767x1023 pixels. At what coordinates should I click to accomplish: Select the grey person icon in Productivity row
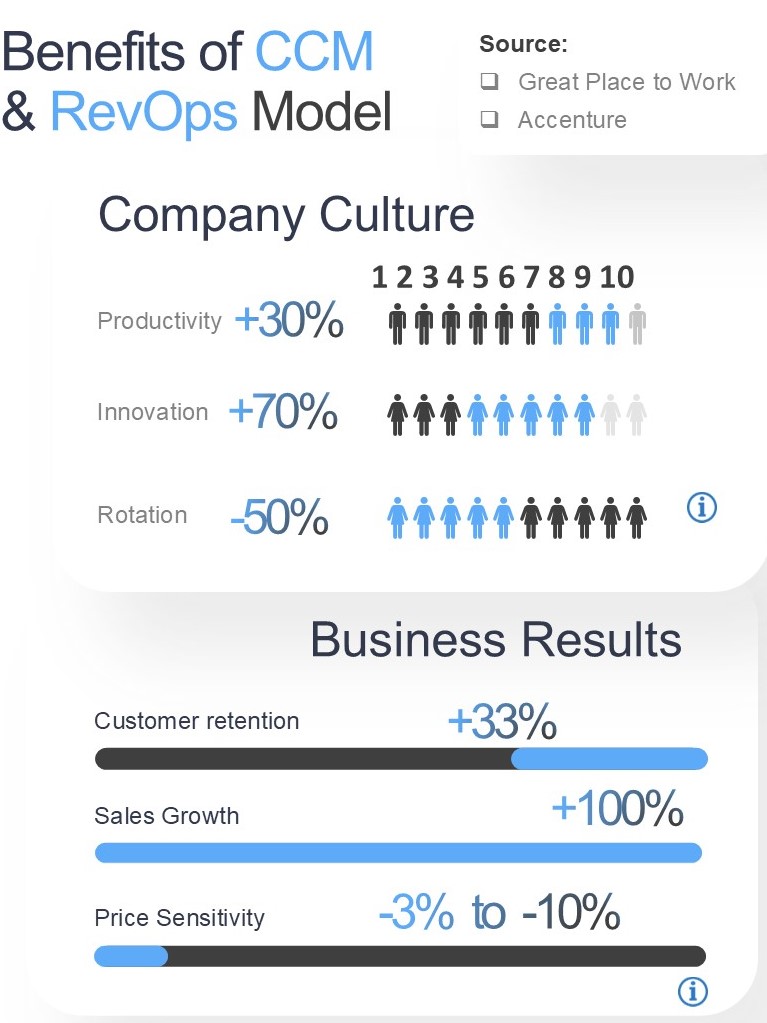click(x=637, y=324)
